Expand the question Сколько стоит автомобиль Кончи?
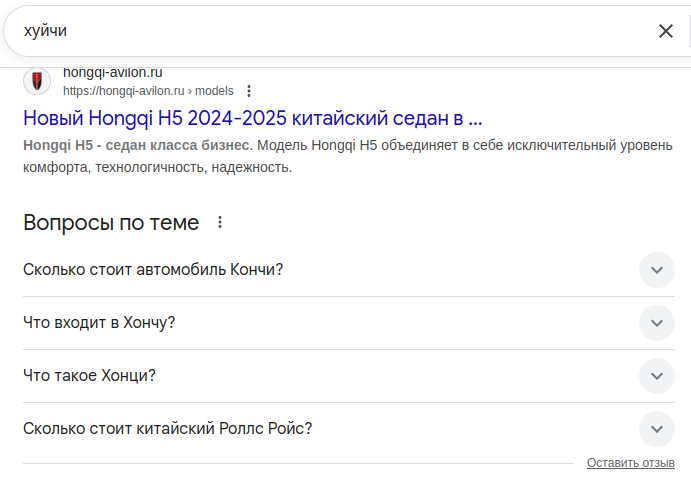This screenshot has height=483, width=691. click(x=349, y=270)
